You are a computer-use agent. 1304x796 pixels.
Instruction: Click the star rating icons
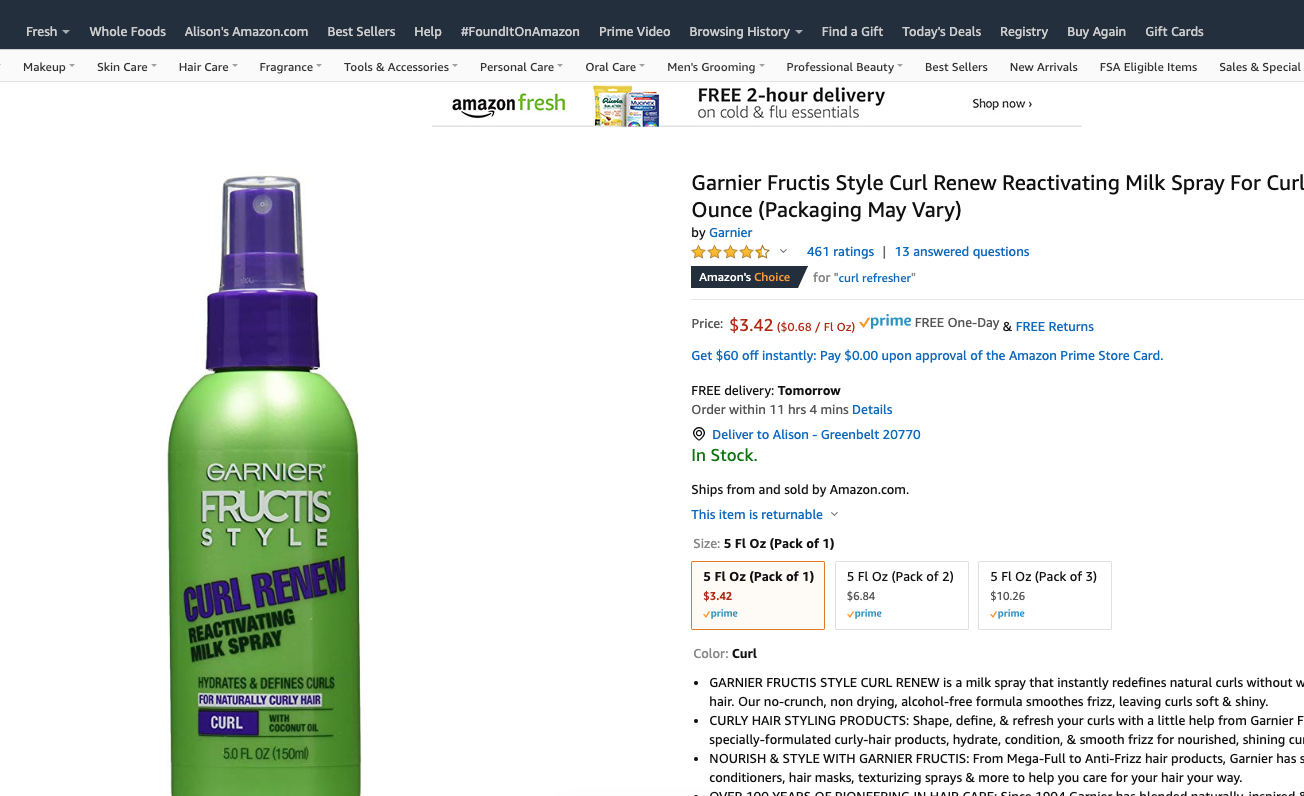coord(730,252)
